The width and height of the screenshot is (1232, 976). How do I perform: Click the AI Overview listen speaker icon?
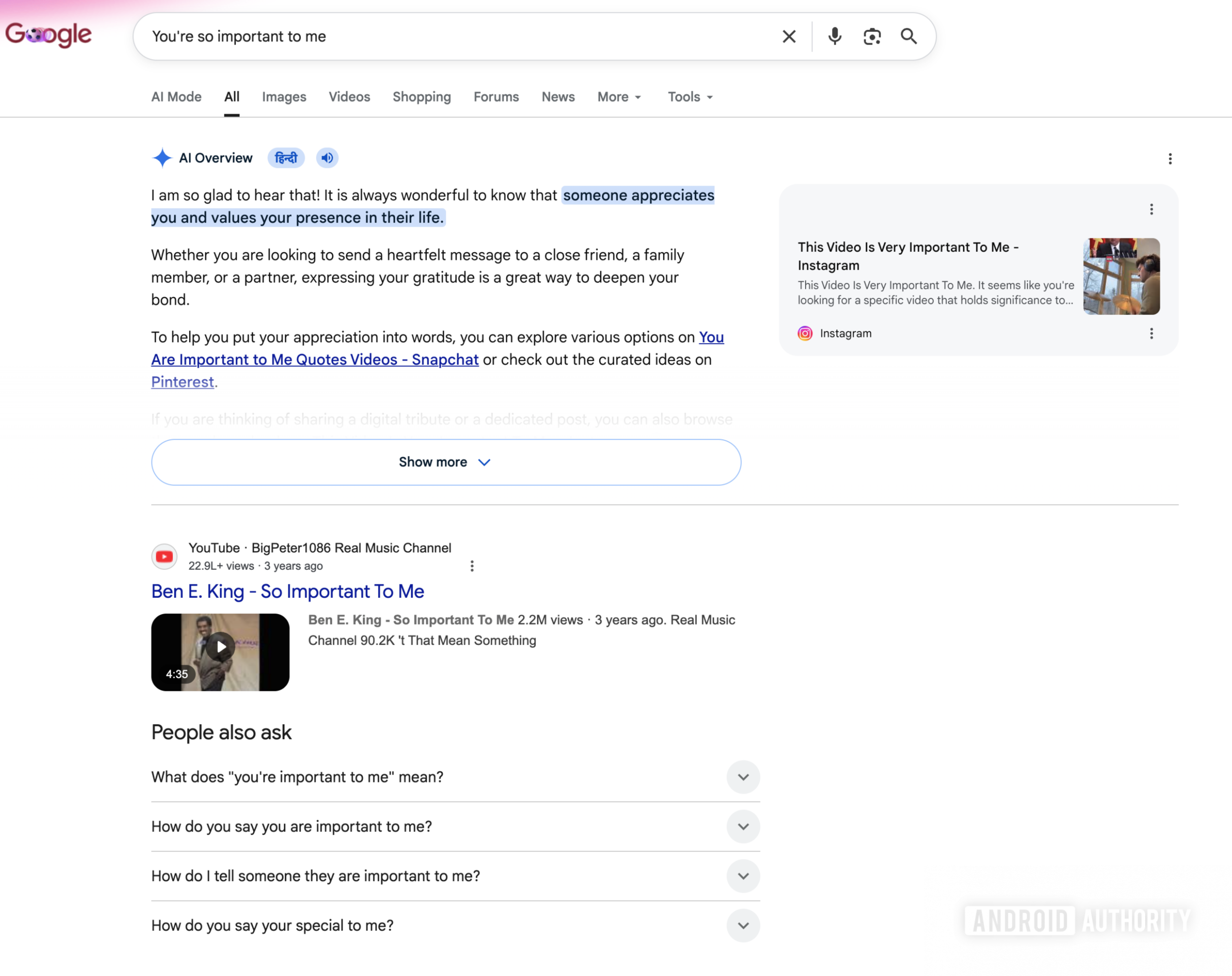point(327,158)
